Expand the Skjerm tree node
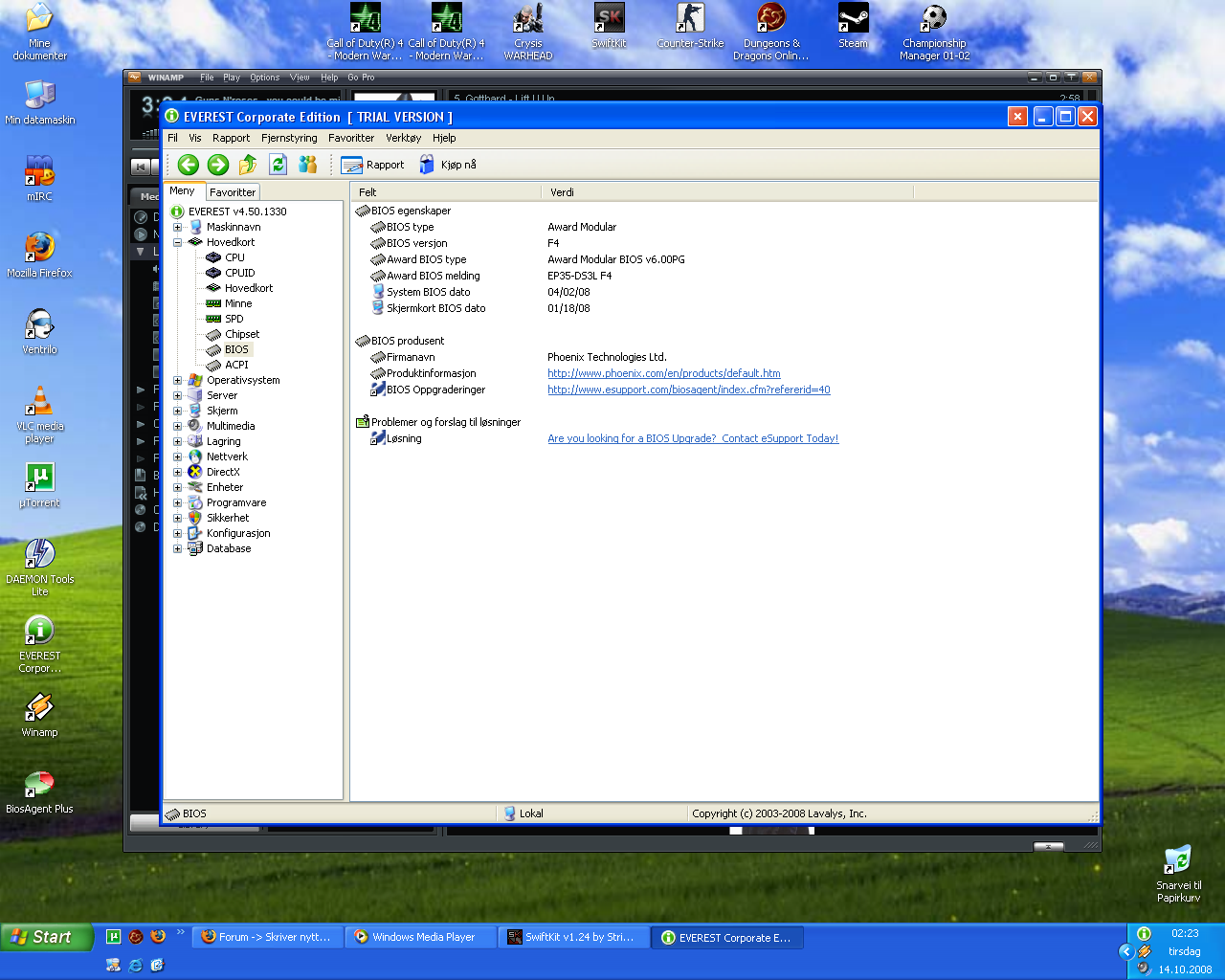Viewport: 1225px width, 980px height. click(x=177, y=411)
